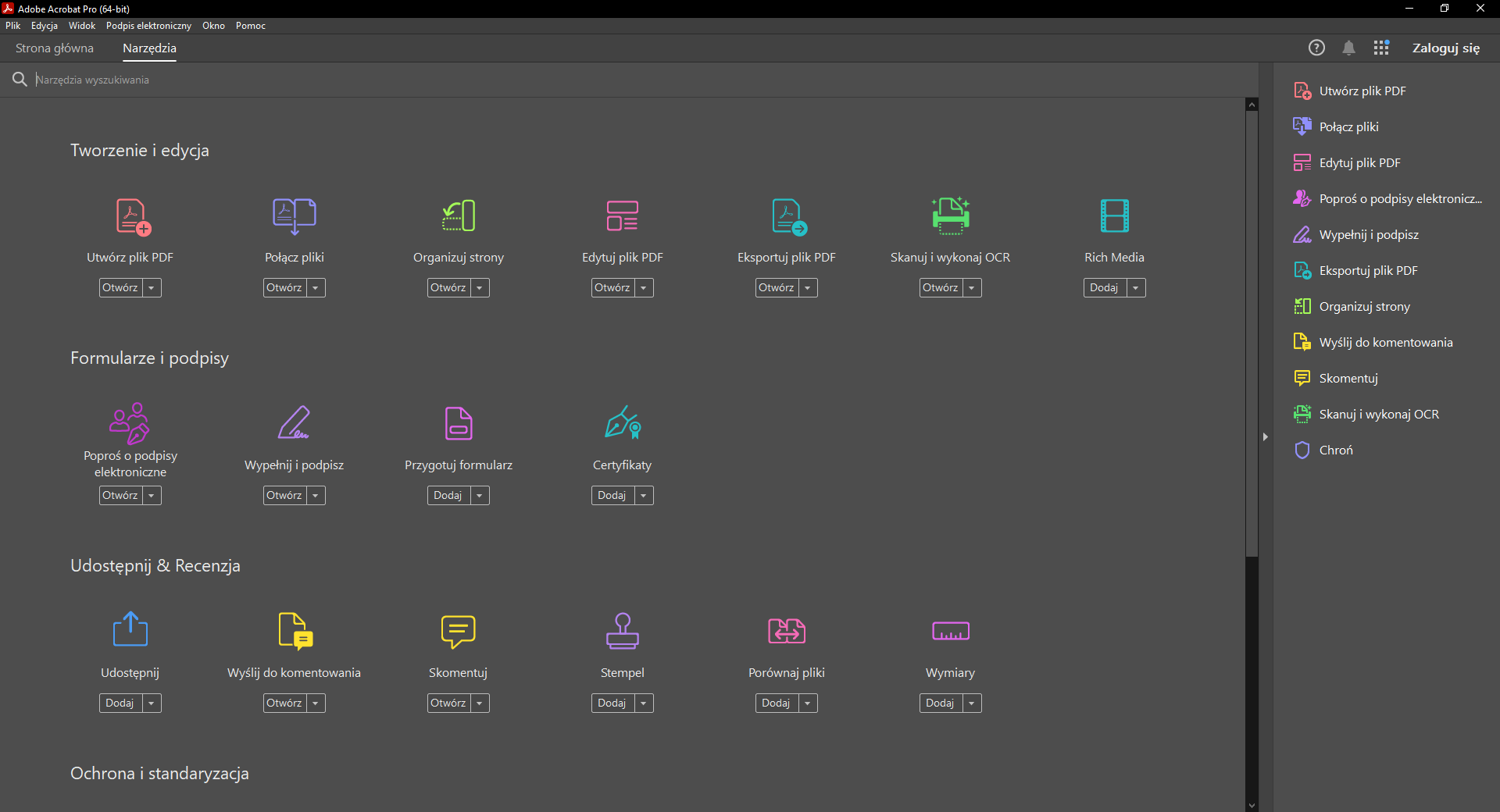Open the Okno menu

point(213,26)
